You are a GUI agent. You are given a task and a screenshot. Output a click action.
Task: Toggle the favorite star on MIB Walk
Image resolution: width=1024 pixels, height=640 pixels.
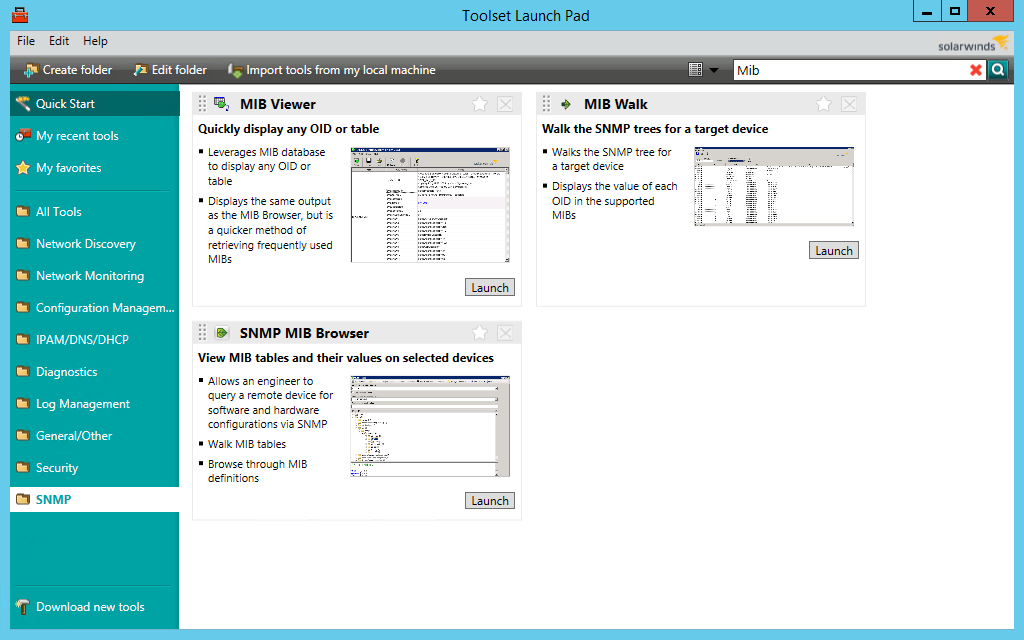823,103
